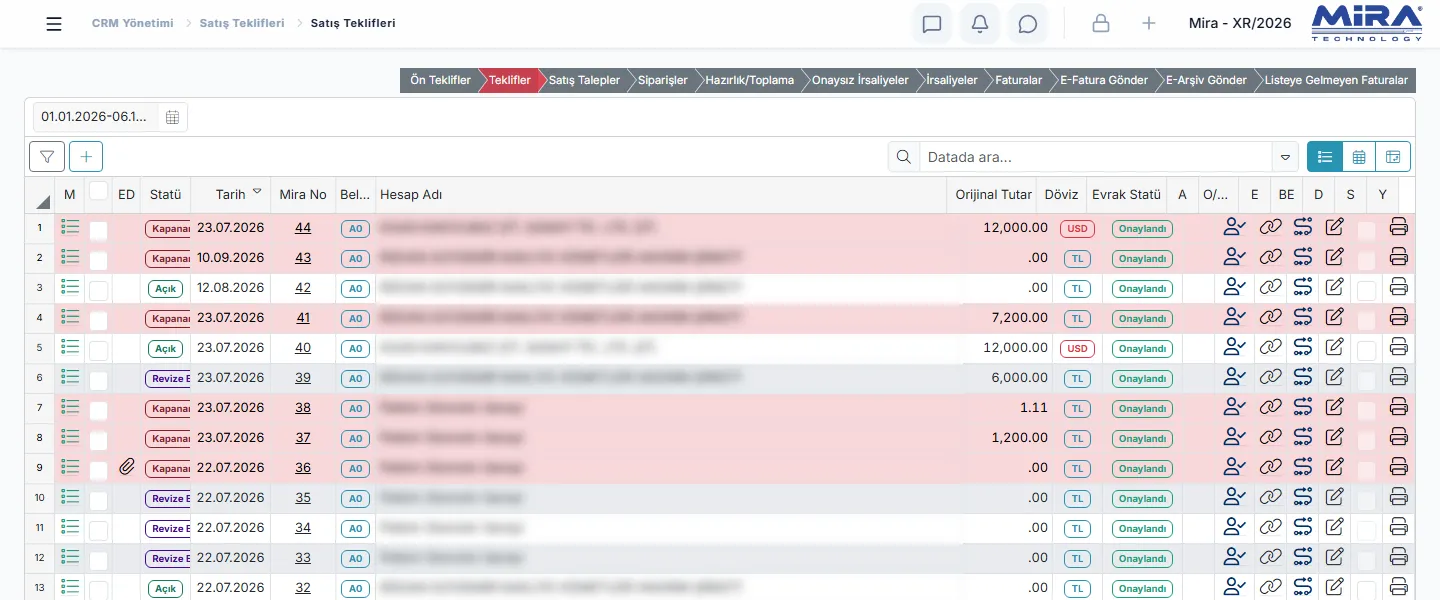1440x600 pixels.
Task: Switch to list view
Action: click(1325, 156)
